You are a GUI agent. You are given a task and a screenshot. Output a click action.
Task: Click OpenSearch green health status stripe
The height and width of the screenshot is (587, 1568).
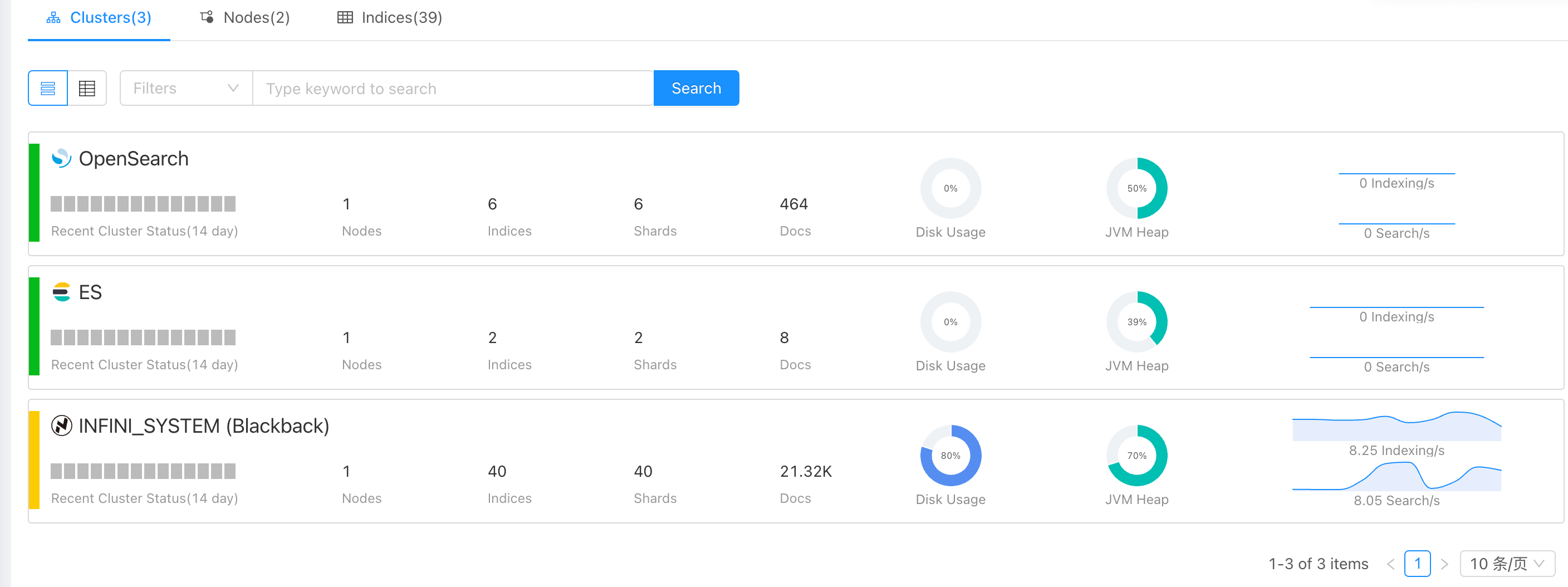coord(34,193)
